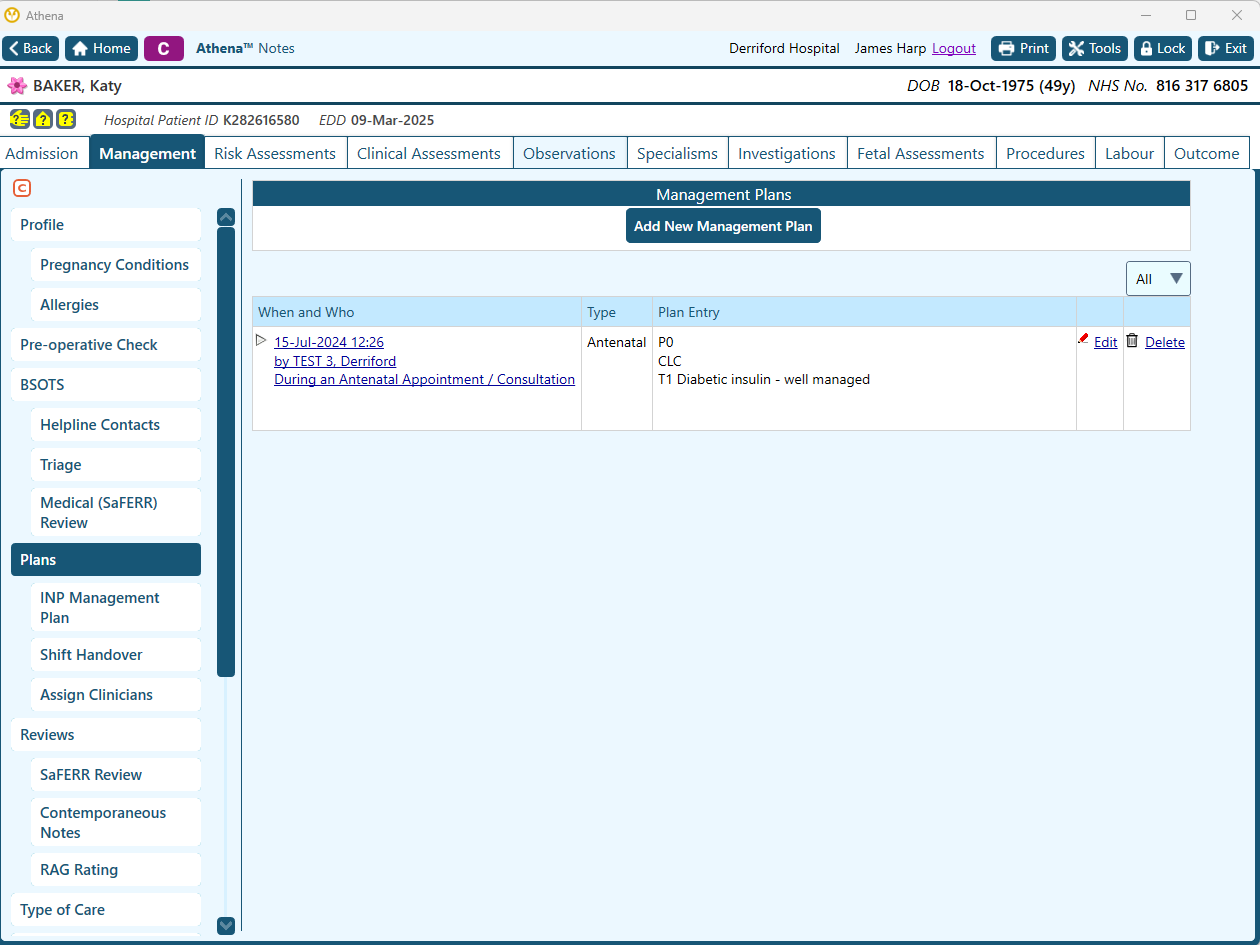Expand the 15-Jul-2024 plan entry triangle
This screenshot has height=945, width=1260.
(x=262, y=341)
